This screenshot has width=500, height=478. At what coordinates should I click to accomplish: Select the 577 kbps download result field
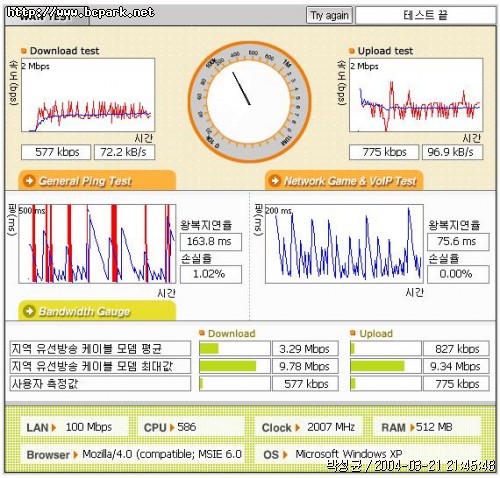click(56, 152)
